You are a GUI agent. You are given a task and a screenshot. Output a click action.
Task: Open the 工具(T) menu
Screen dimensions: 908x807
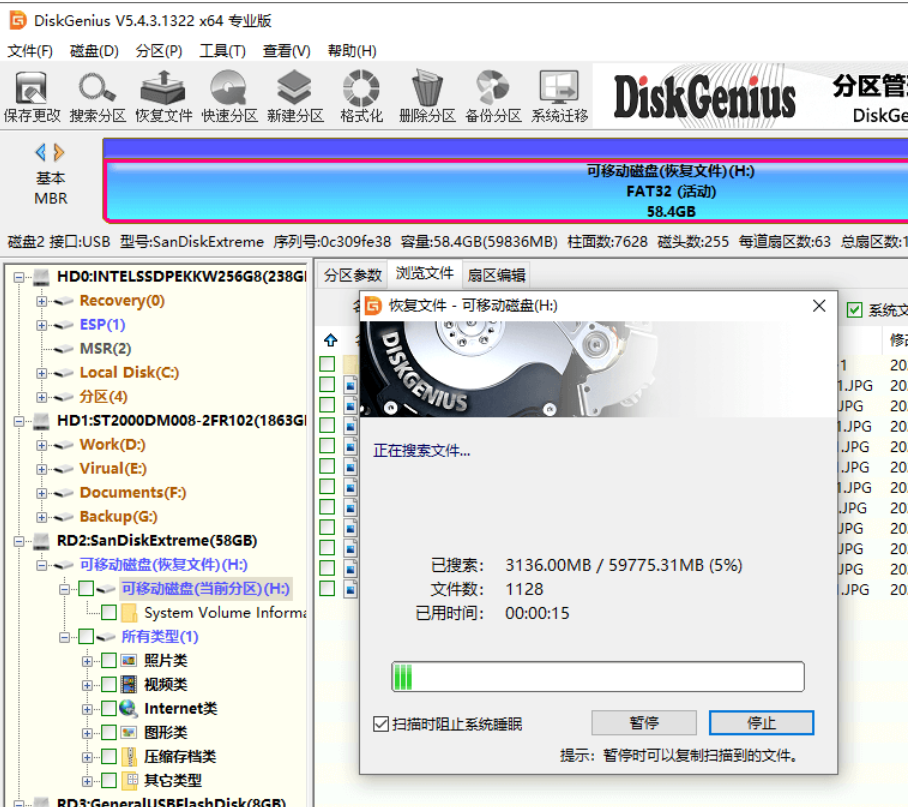pos(222,51)
